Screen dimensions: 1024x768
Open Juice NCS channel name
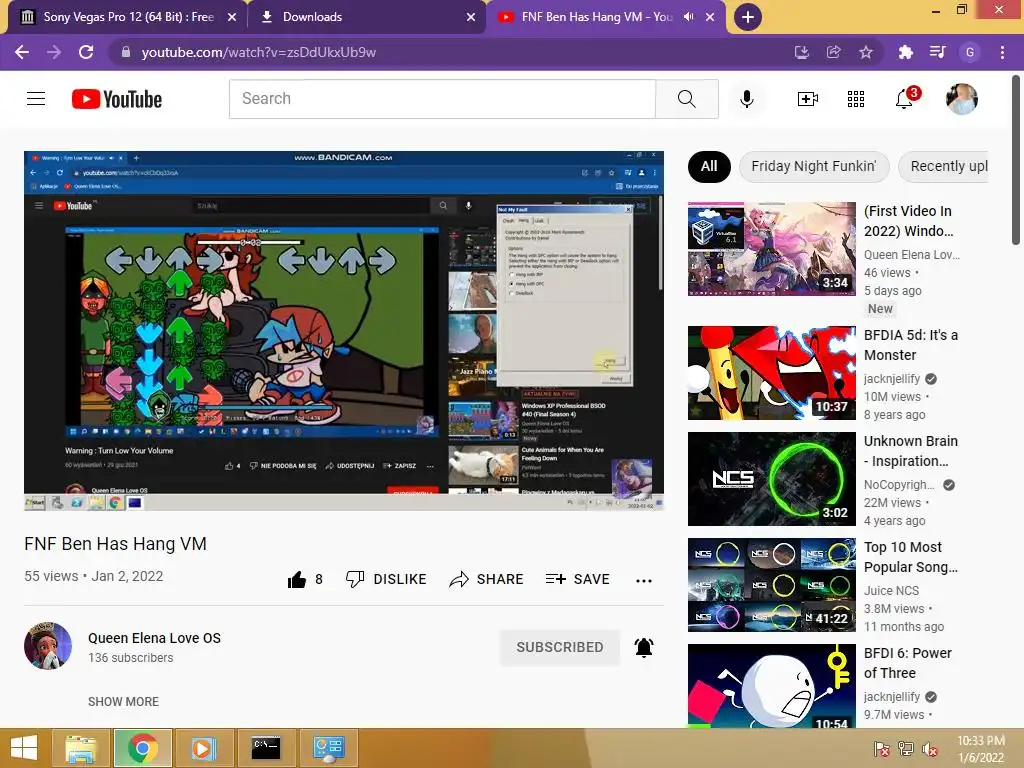(891, 590)
